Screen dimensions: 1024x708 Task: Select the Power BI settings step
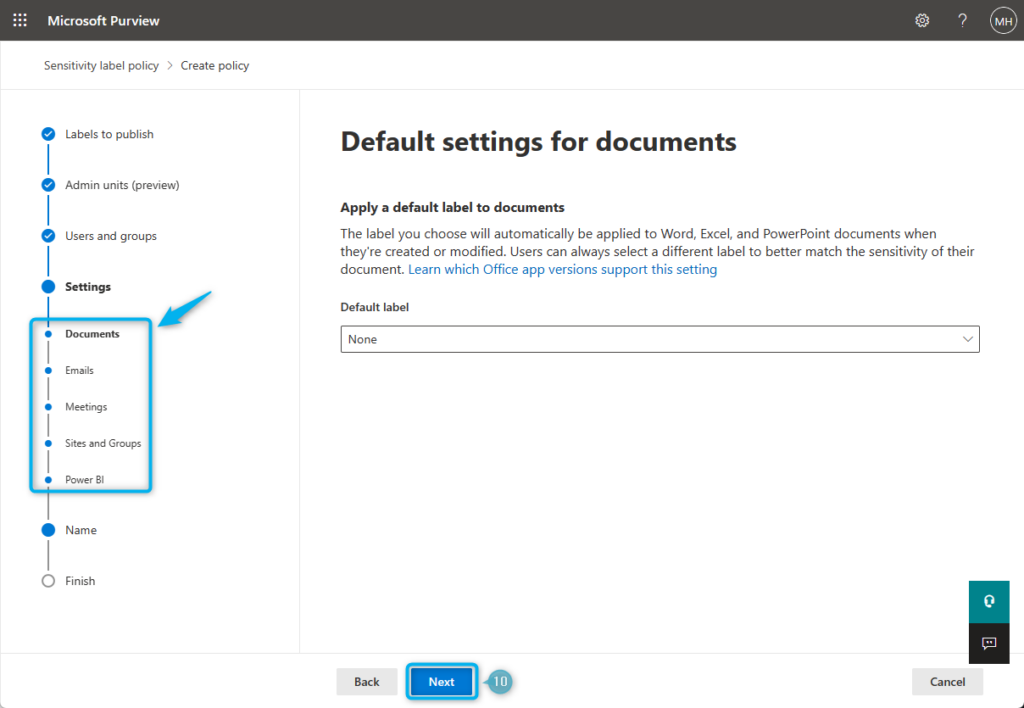point(85,479)
